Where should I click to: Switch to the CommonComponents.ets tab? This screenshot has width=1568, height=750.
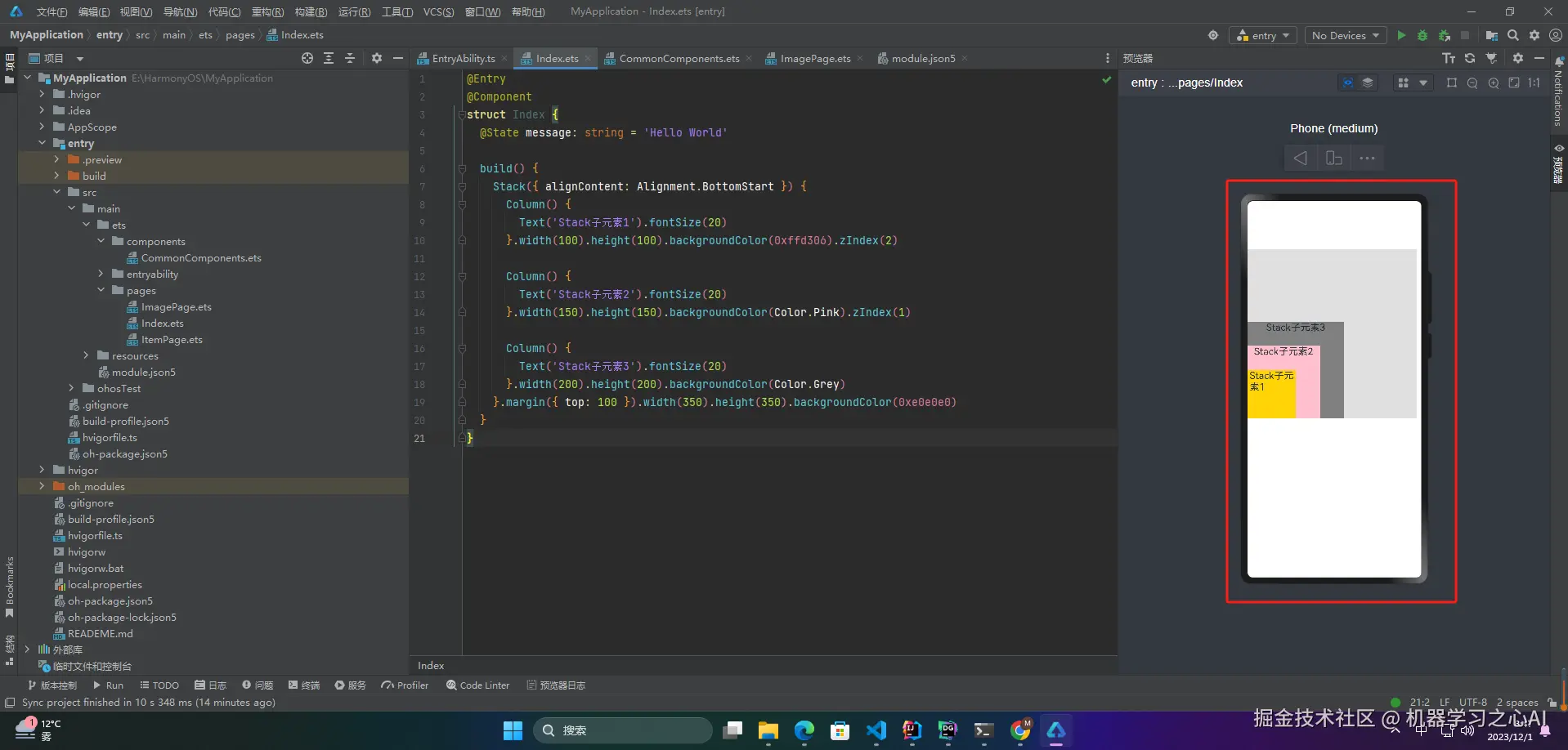[x=679, y=58]
